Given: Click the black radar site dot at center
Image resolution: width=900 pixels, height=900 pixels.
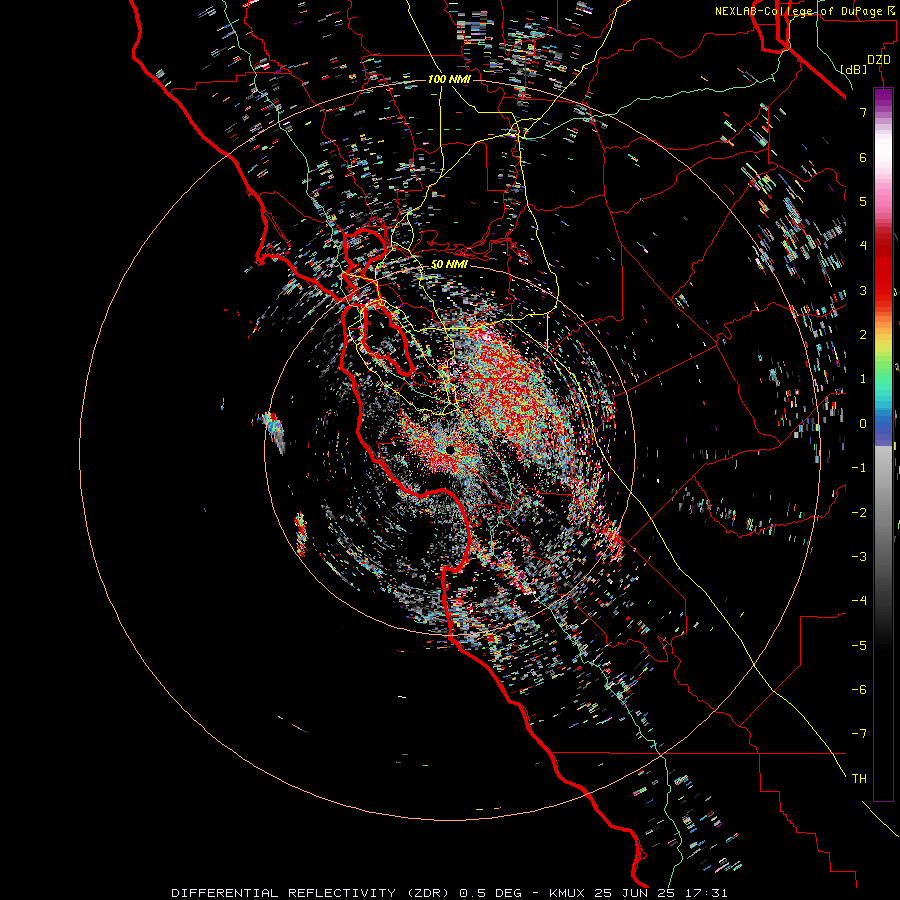Looking at the screenshot, I should (450, 451).
